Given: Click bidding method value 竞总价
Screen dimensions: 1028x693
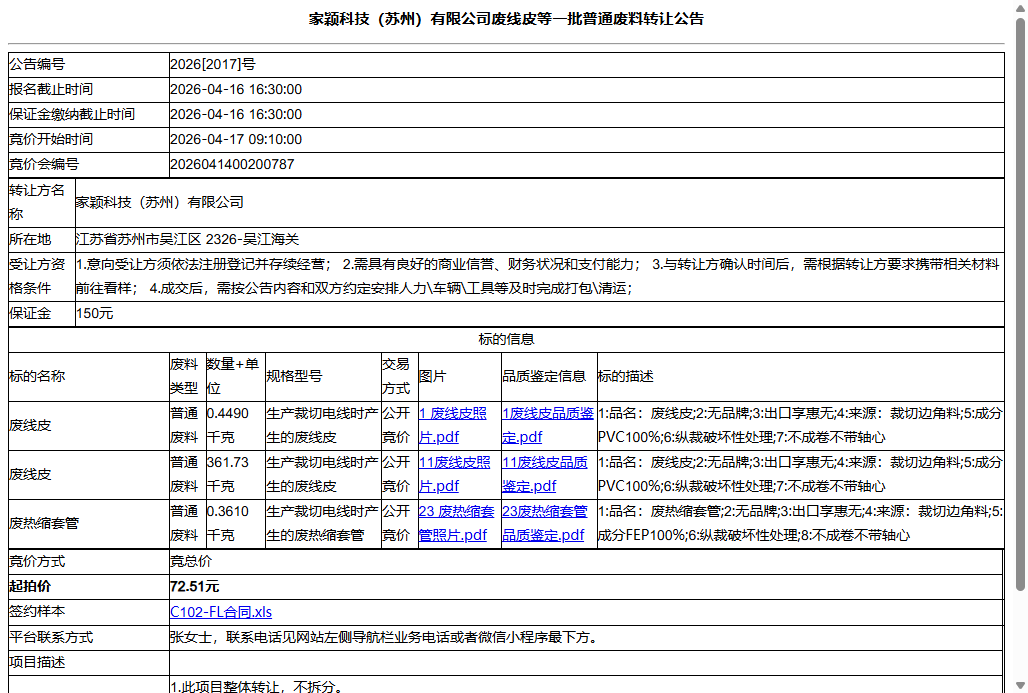Looking at the screenshot, I should click(191, 561).
